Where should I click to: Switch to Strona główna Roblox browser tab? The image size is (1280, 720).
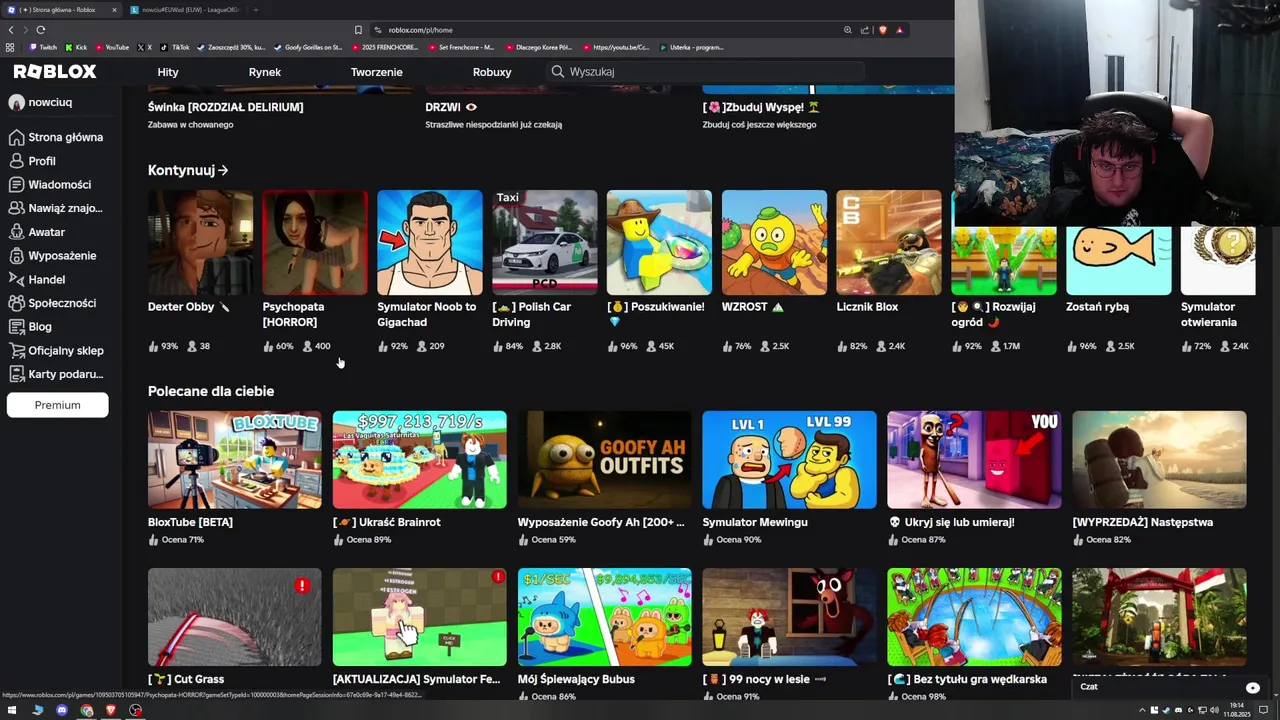pos(60,10)
